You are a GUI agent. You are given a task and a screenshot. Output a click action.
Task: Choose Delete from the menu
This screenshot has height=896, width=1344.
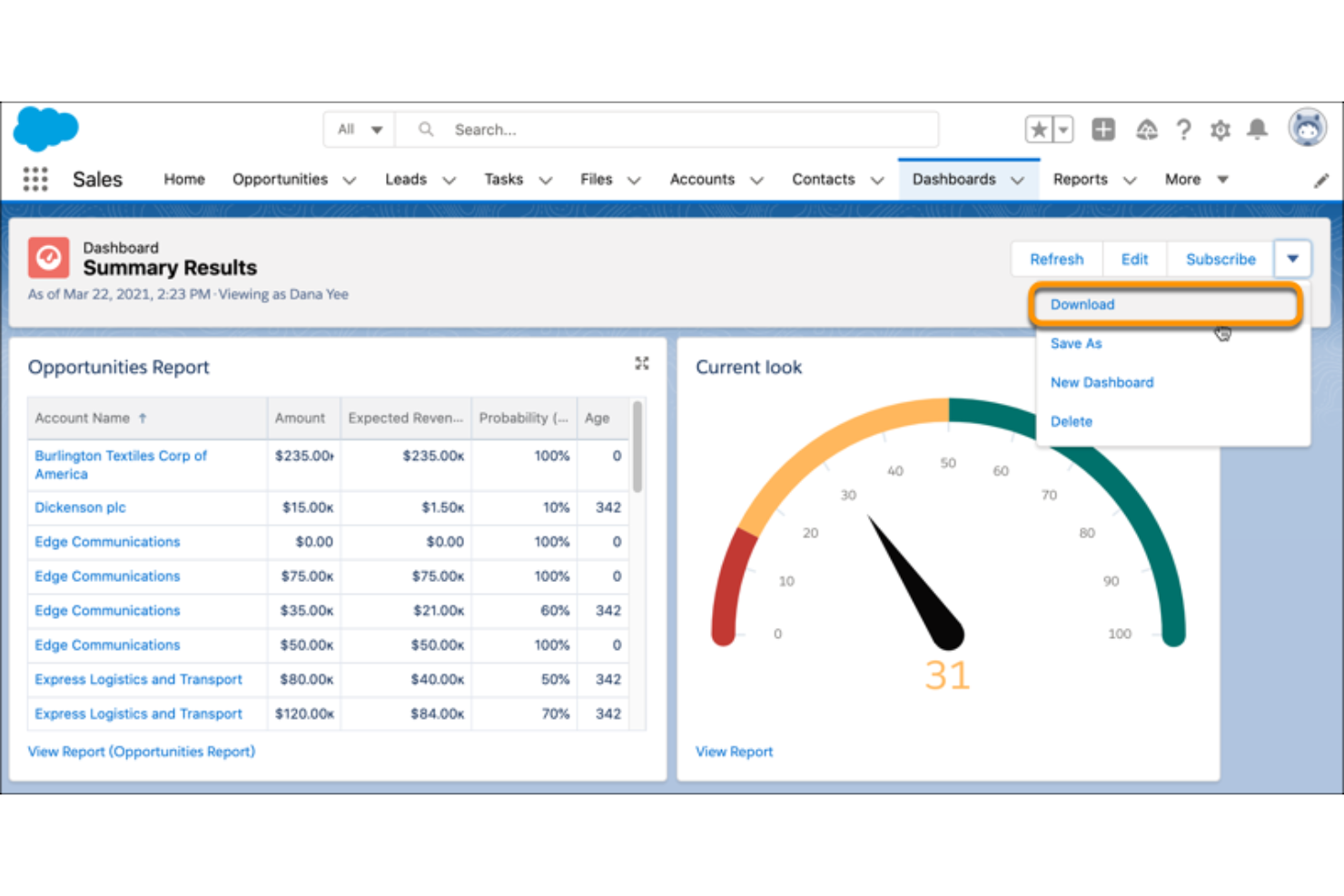1072,421
